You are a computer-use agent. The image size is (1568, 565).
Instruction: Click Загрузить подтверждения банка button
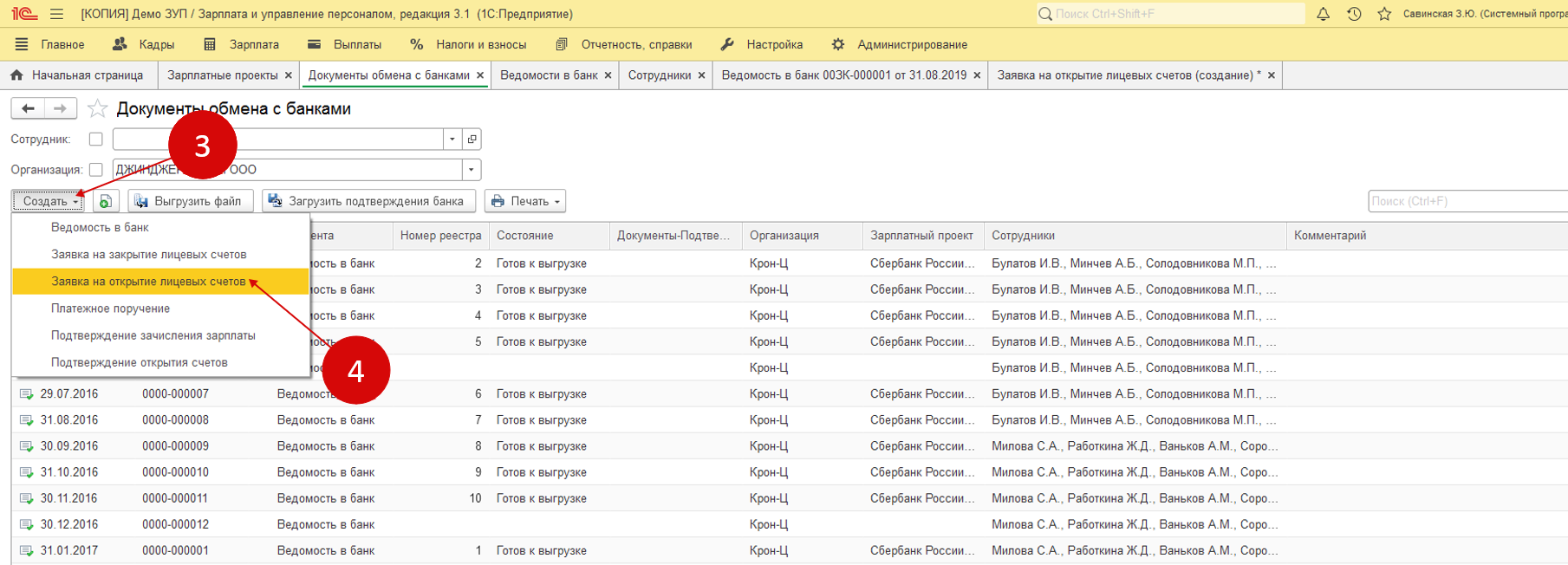click(x=368, y=201)
